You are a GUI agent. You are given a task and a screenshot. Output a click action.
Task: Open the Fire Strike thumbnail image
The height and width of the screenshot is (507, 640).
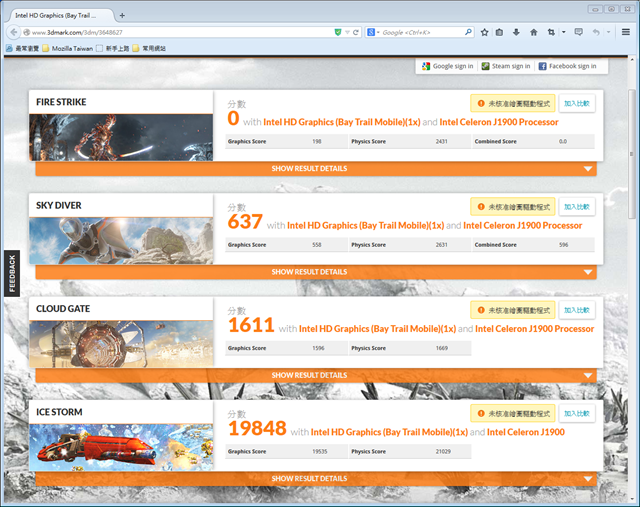click(x=121, y=138)
